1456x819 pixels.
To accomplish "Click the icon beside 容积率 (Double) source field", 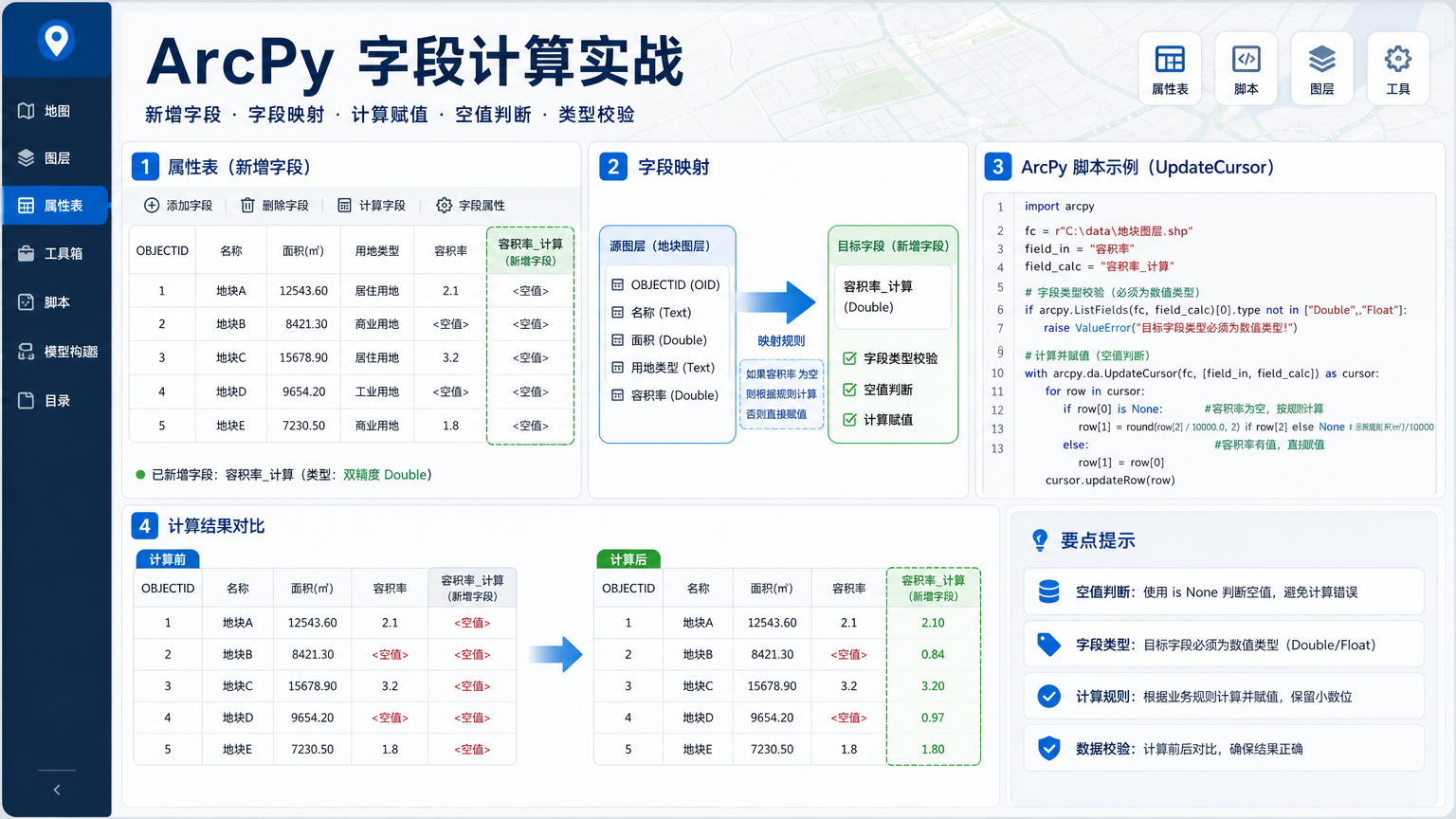I will click(618, 395).
